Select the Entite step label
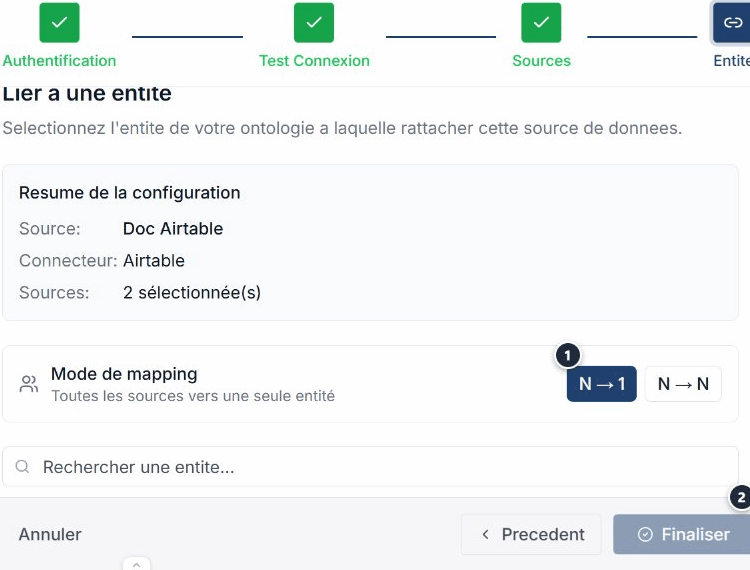Screen dimensions: 750x570 coord(731,61)
